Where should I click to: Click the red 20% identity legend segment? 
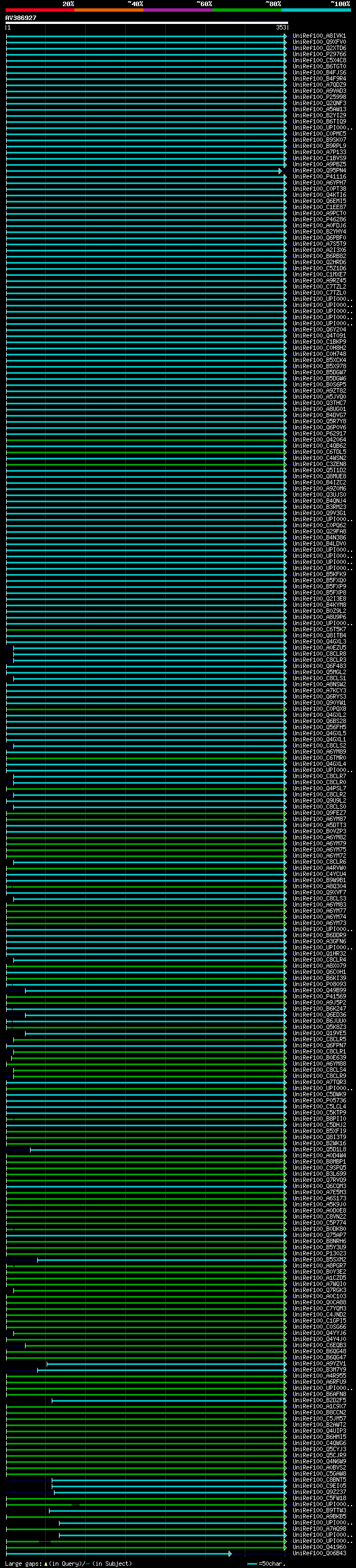[39, 10]
